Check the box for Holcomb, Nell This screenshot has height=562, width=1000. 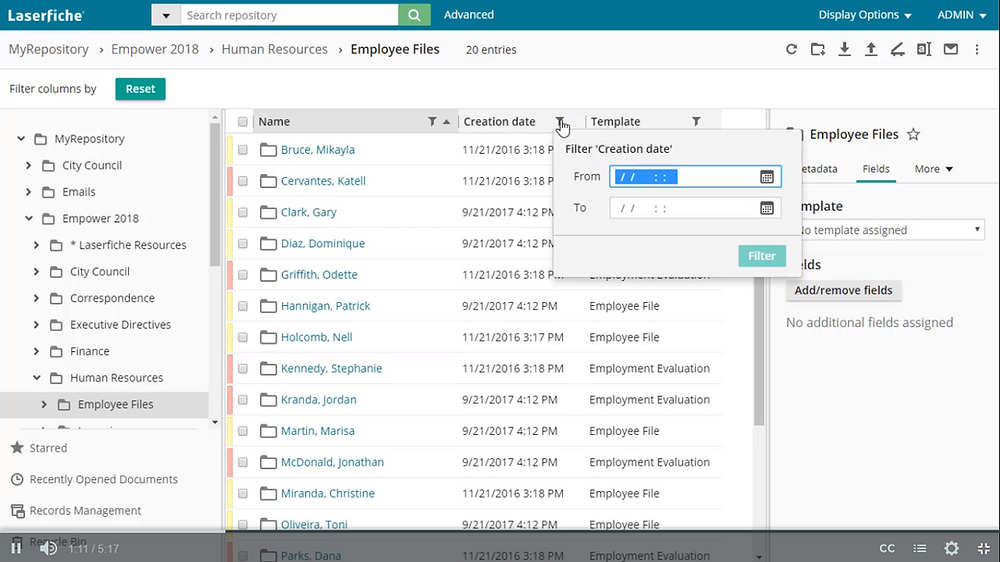tap(242, 337)
